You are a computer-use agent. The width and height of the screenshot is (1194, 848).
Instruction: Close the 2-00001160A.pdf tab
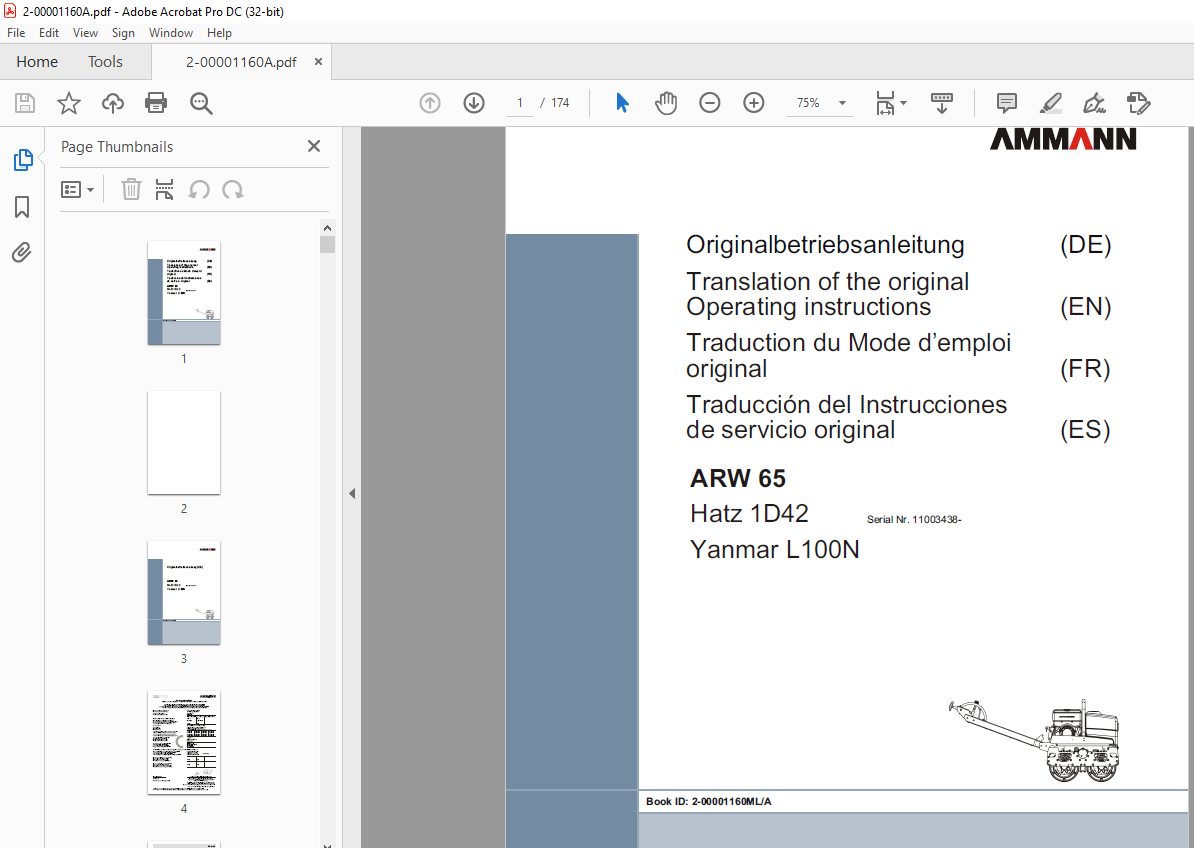318,62
